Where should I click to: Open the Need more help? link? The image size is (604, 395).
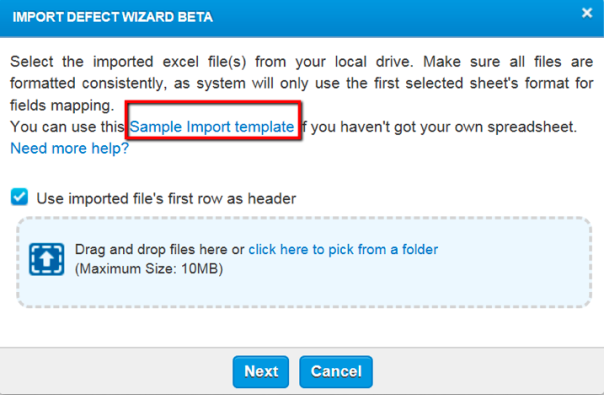[69, 148]
